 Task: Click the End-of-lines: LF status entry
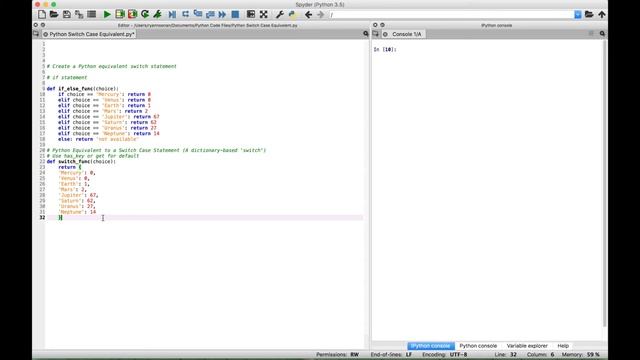pos(391,355)
